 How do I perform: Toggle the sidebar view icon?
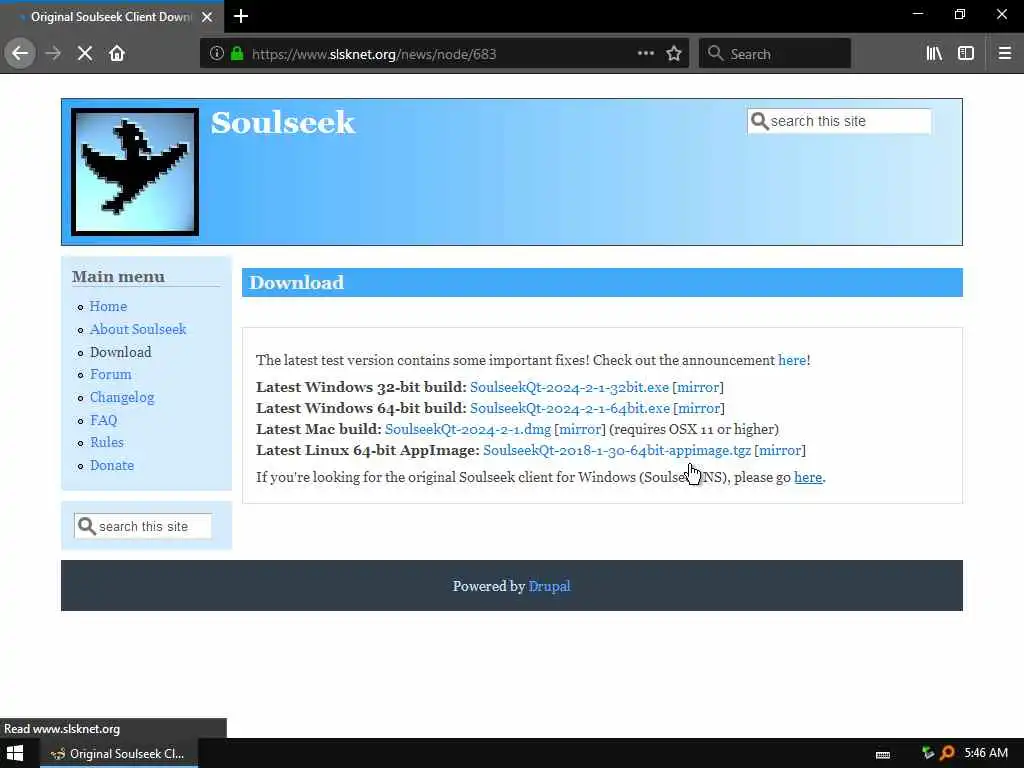pyautogui.click(x=966, y=54)
